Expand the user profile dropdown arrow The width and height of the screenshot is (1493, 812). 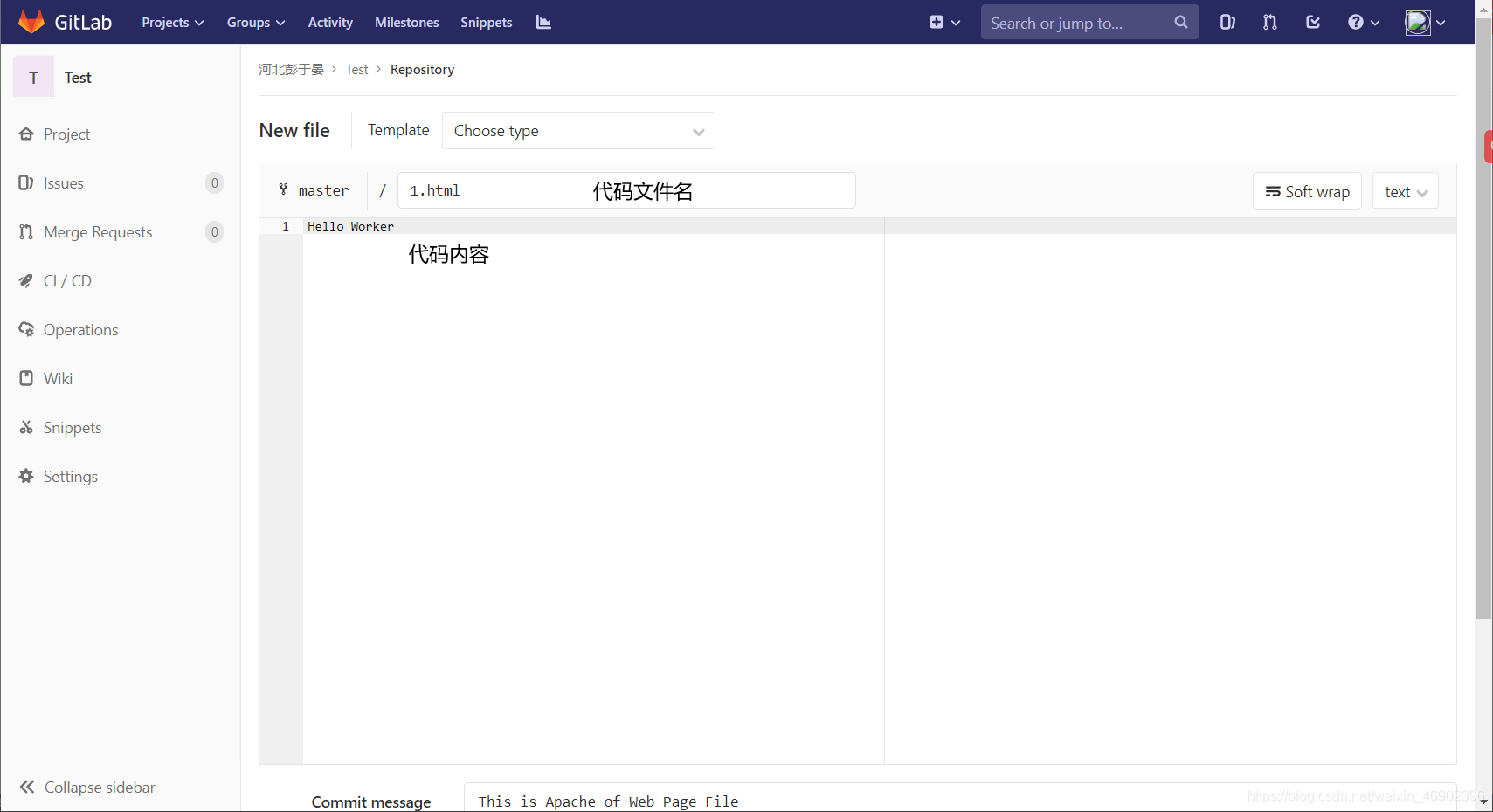[x=1441, y=23]
